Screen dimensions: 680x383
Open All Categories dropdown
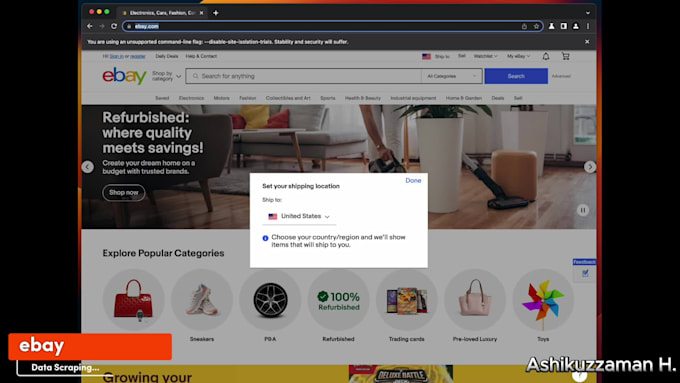(x=451, y=76)
